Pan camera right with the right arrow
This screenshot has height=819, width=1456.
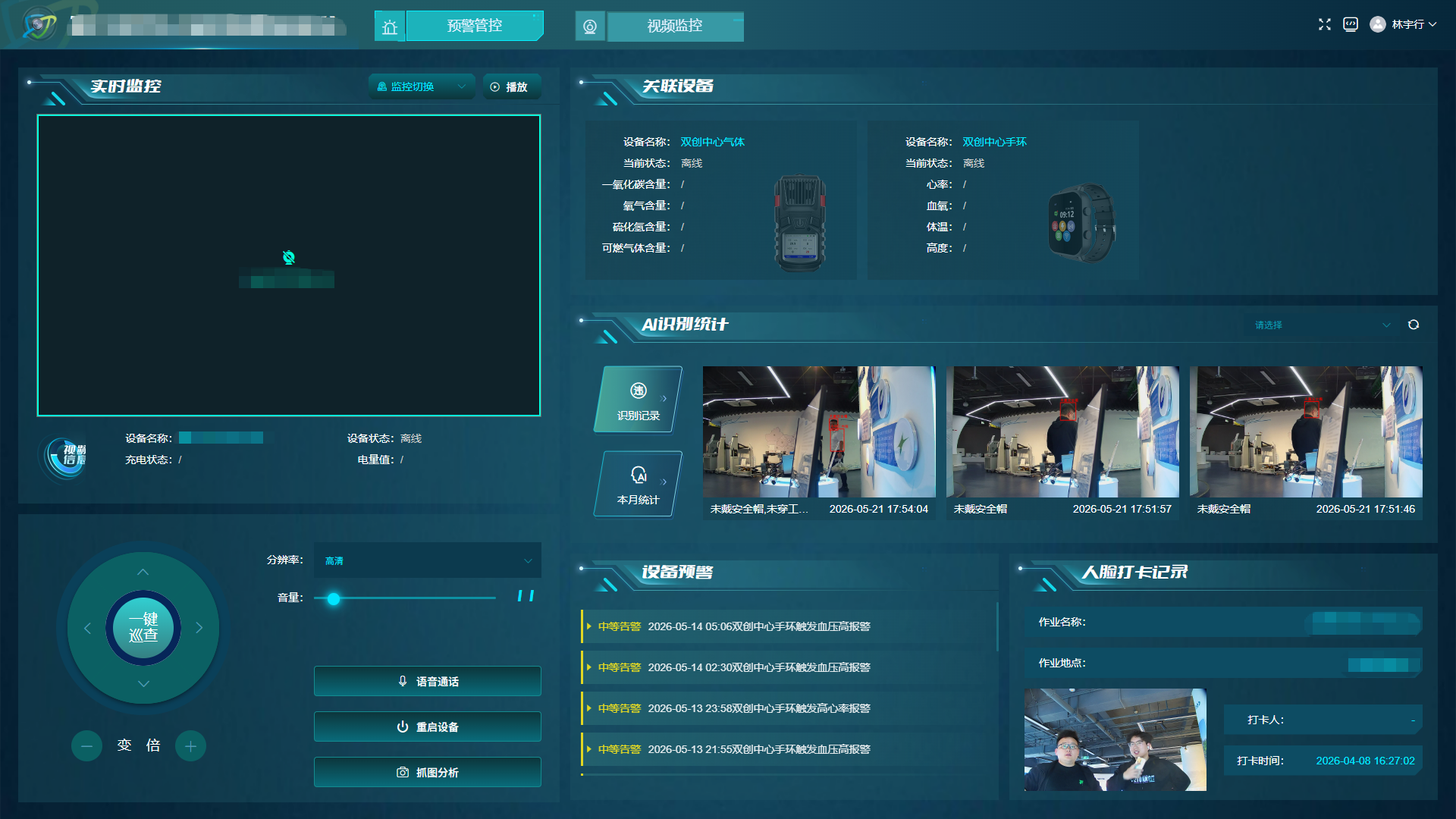tap(199, 628)
